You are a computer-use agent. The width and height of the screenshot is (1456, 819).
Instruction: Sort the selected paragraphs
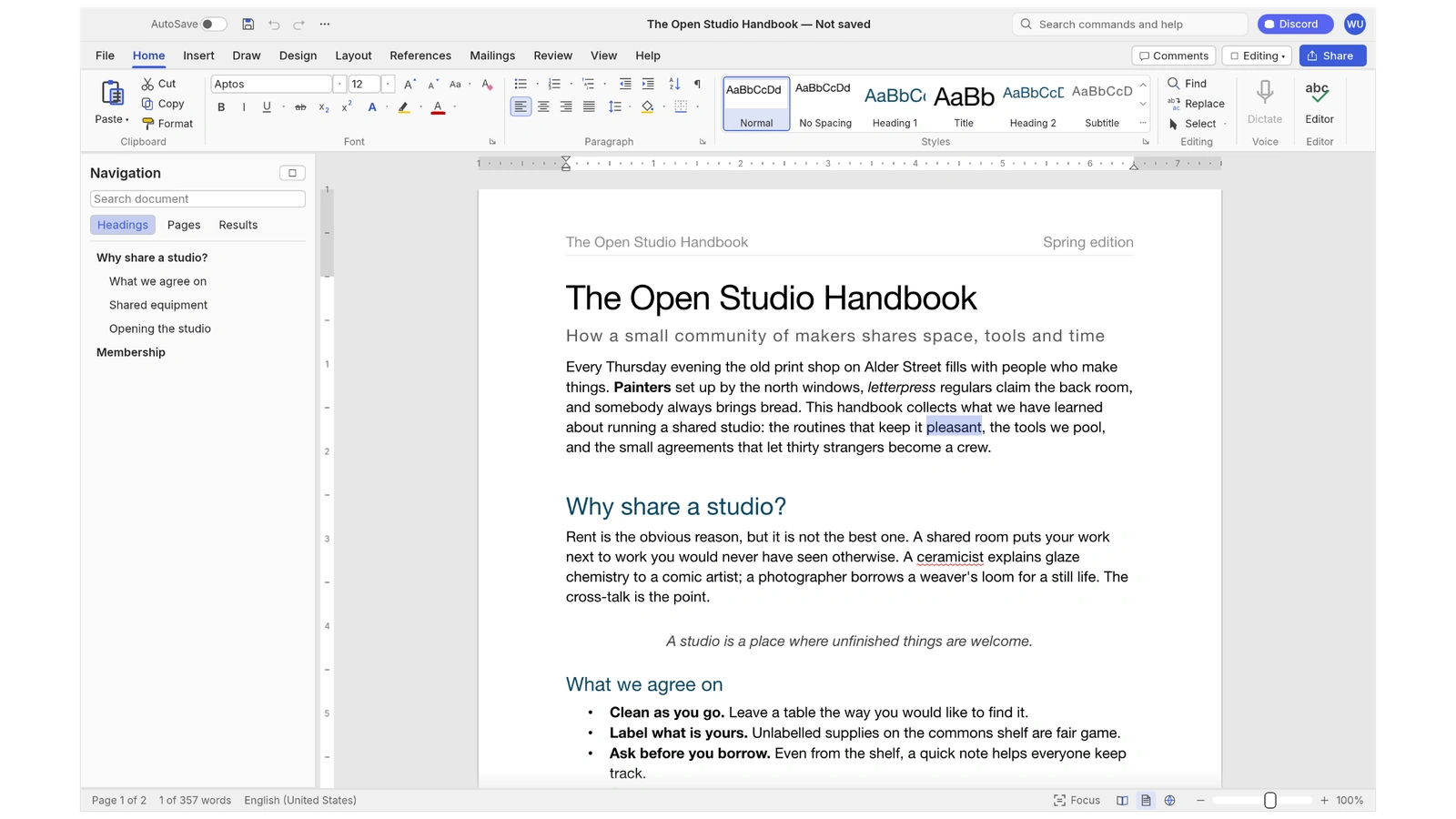click(x=674, y=84)
